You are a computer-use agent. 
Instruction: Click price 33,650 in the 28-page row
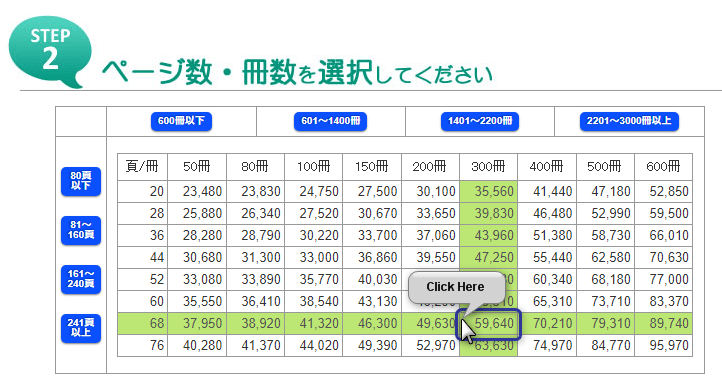coord(431,214)
